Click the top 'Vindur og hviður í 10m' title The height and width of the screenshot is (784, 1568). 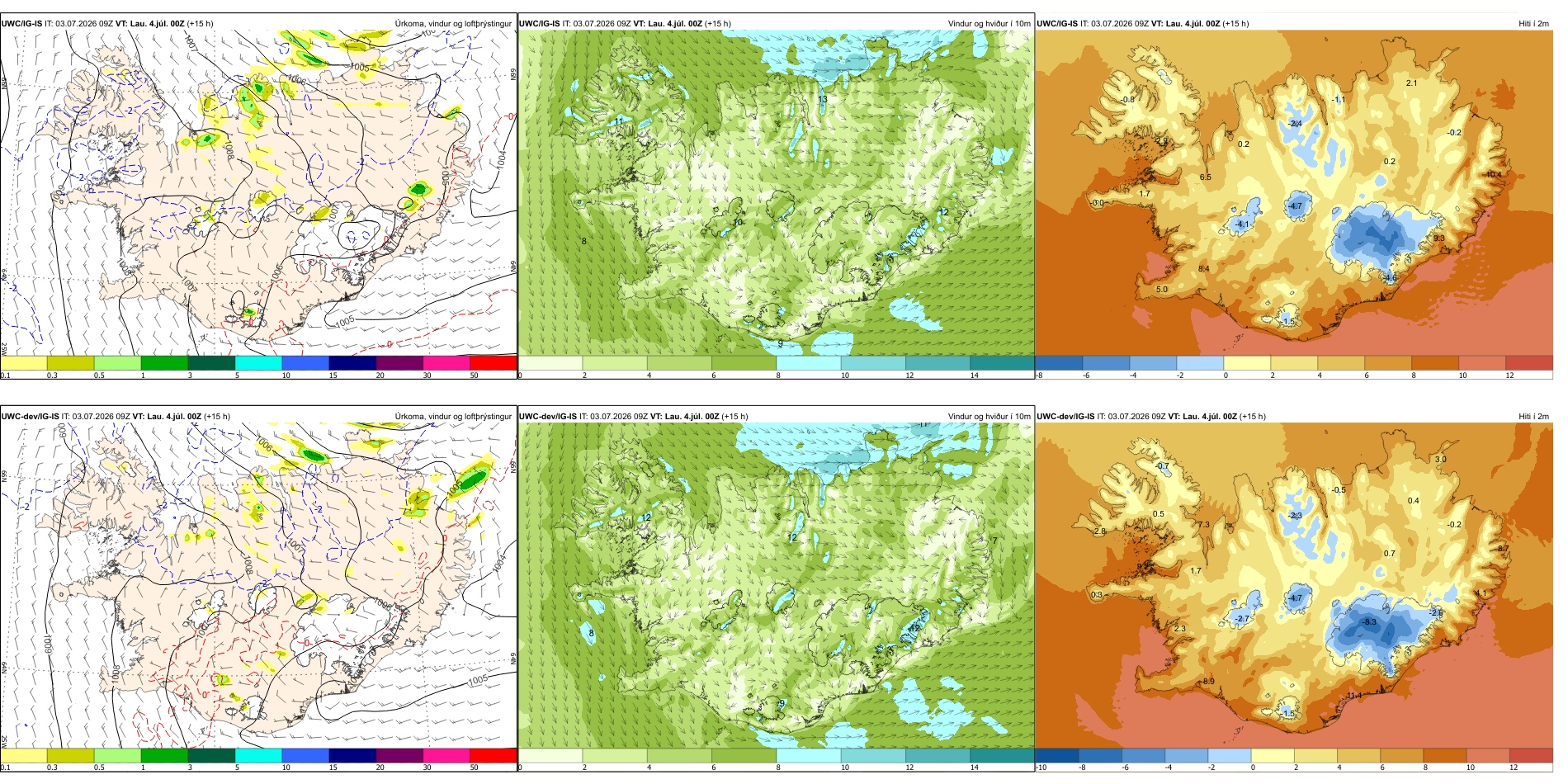click(989, 23)
